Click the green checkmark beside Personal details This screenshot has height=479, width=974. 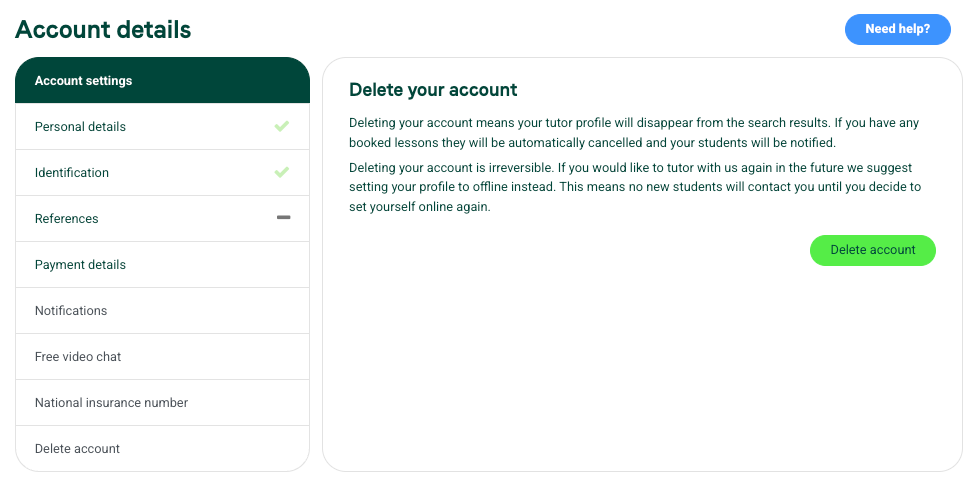(x=281, y=127)
